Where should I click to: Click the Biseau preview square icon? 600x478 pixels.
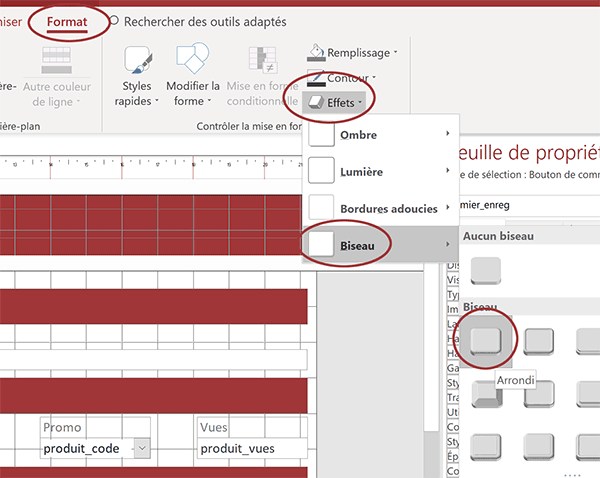point(321,244)
